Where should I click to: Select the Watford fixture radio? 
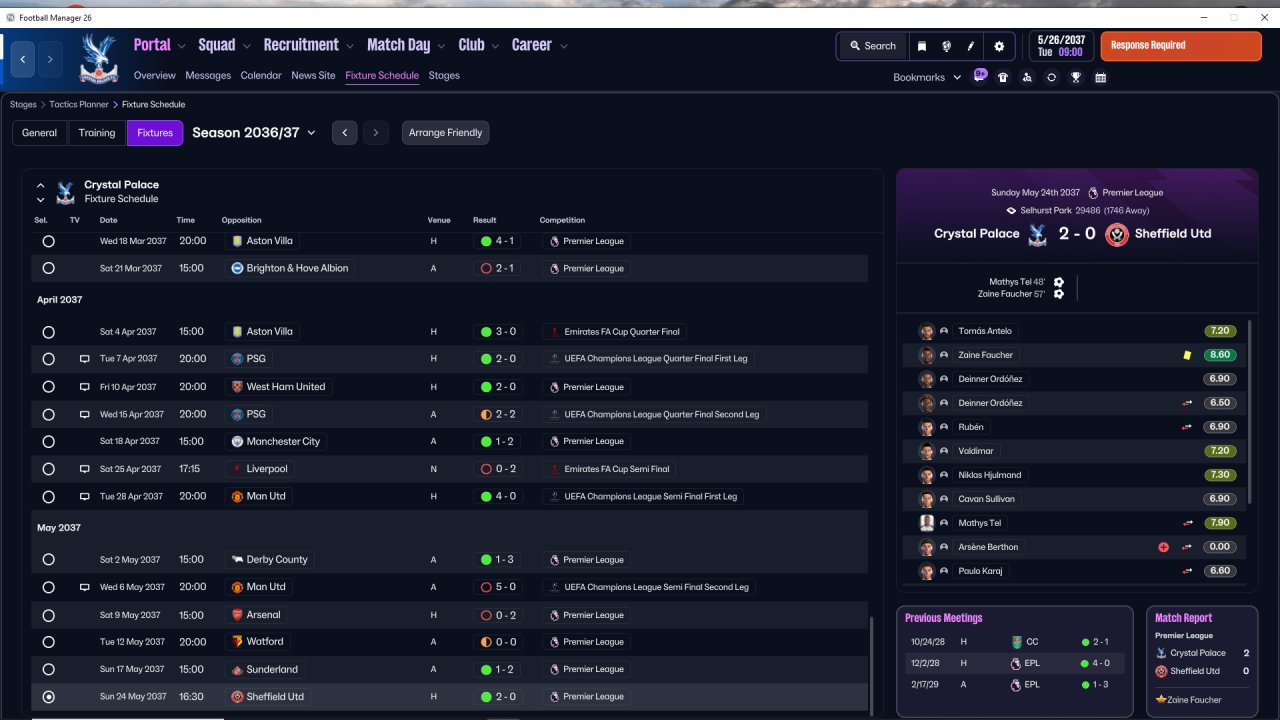pyautogui.click(x=48, y=642)
